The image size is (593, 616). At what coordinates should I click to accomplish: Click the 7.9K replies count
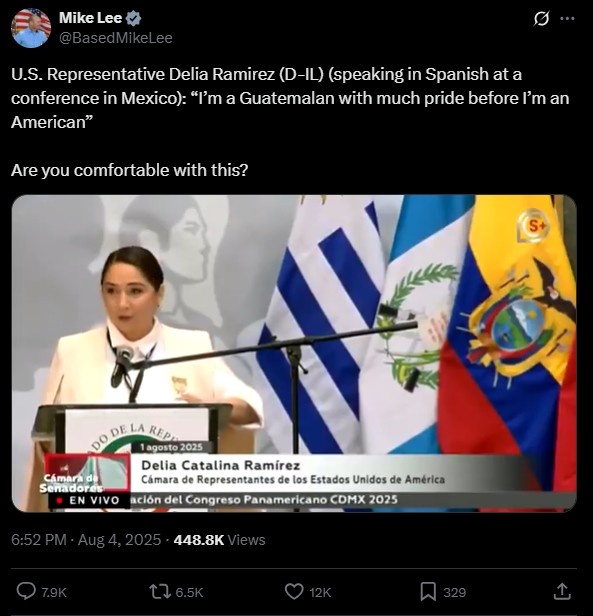tap(54, 592)
